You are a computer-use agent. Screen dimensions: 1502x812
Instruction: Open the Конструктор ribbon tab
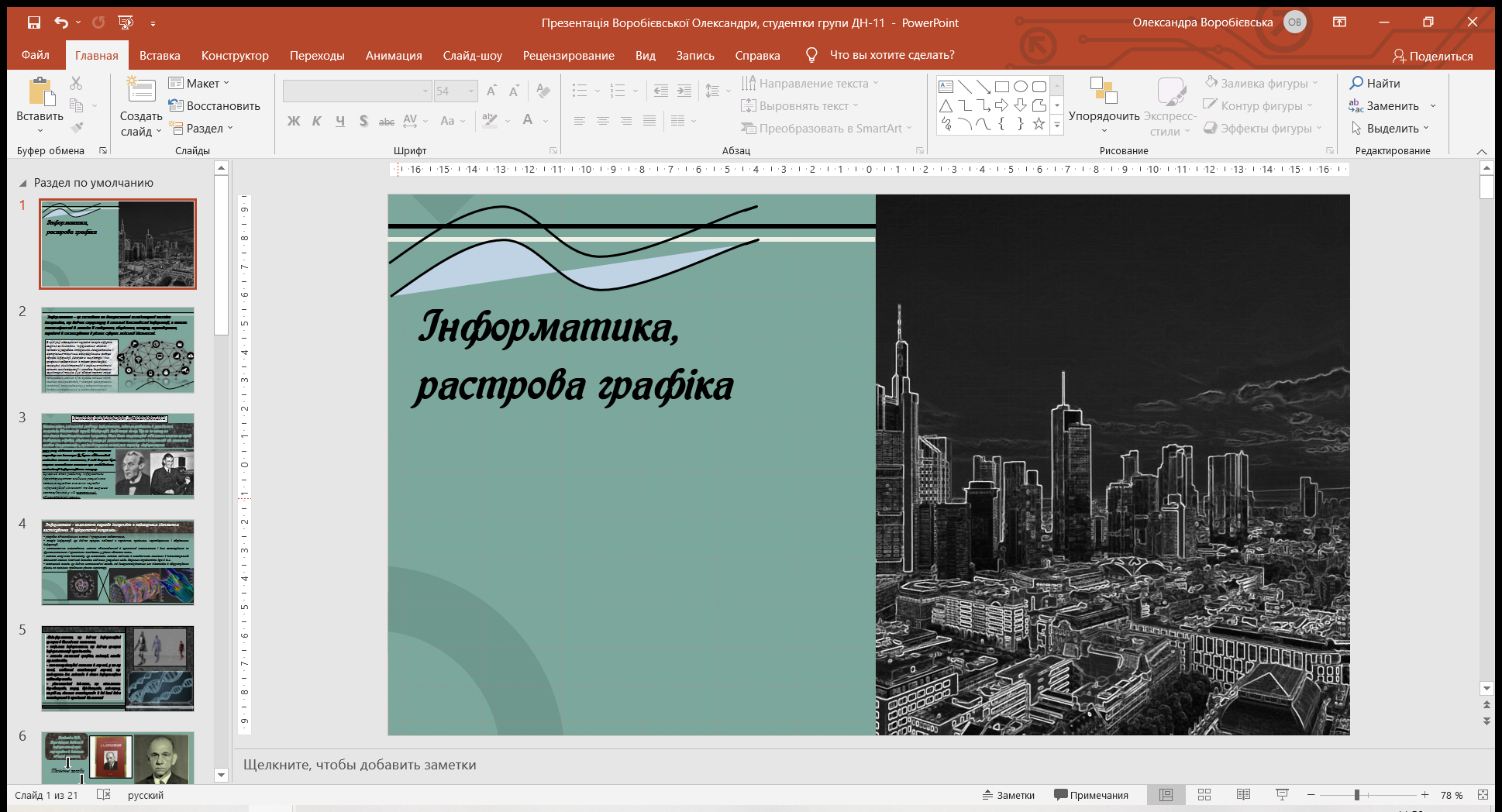[235, 55]
